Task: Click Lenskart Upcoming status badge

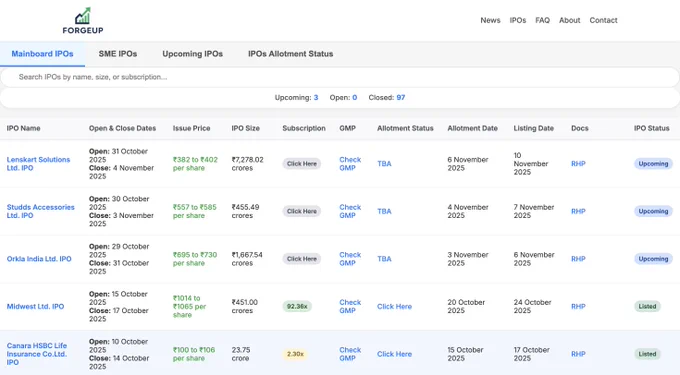Action: pos(653,164)
